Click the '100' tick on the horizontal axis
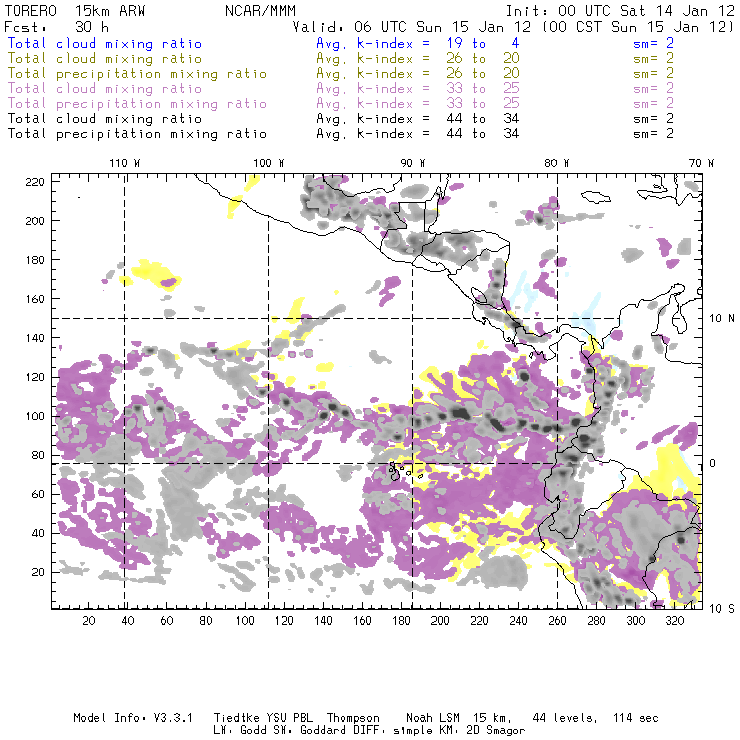This screenshot has height=740, width=740. (x=245, y=621)
